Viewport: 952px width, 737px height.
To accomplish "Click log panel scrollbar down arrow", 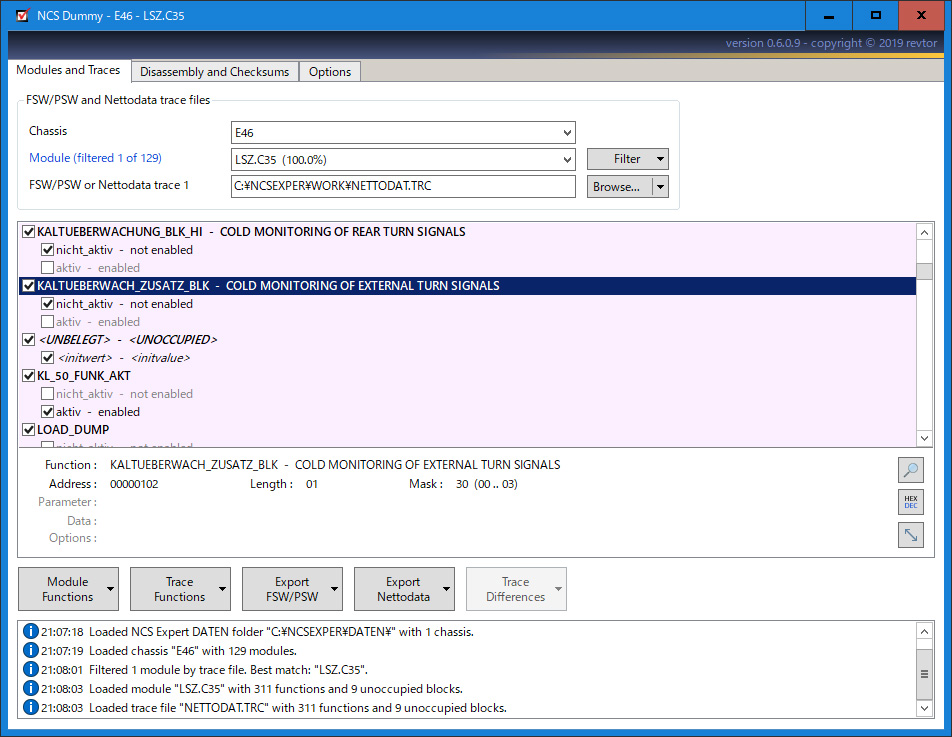I will coord(924,707).
